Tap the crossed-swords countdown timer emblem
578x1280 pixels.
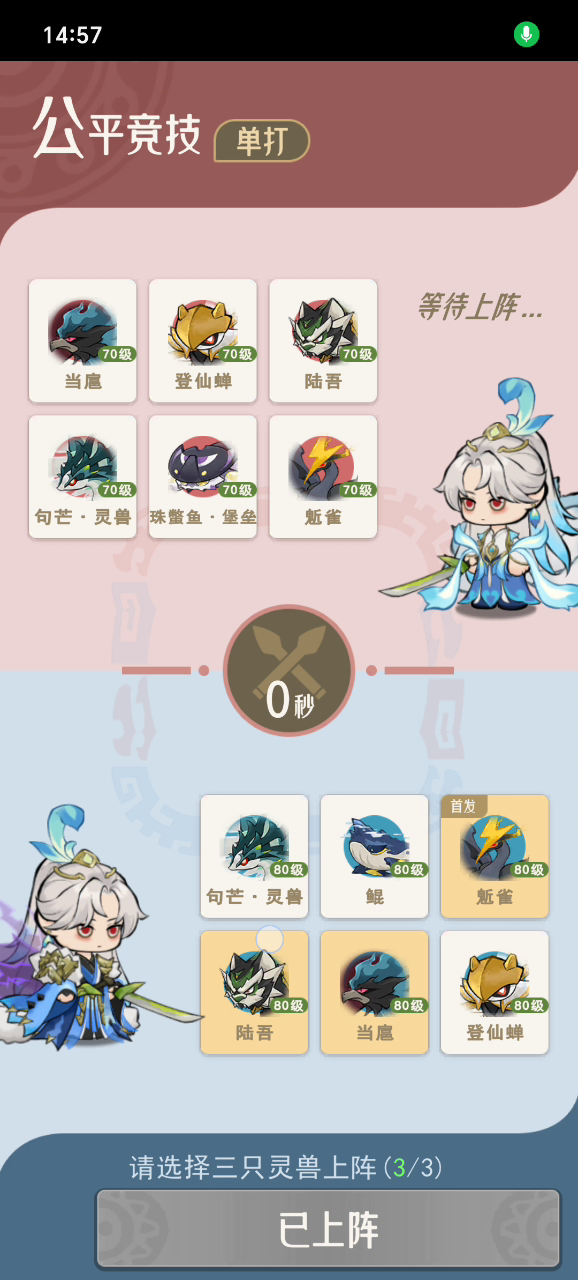pyautogui.click(x=289, y=671)
